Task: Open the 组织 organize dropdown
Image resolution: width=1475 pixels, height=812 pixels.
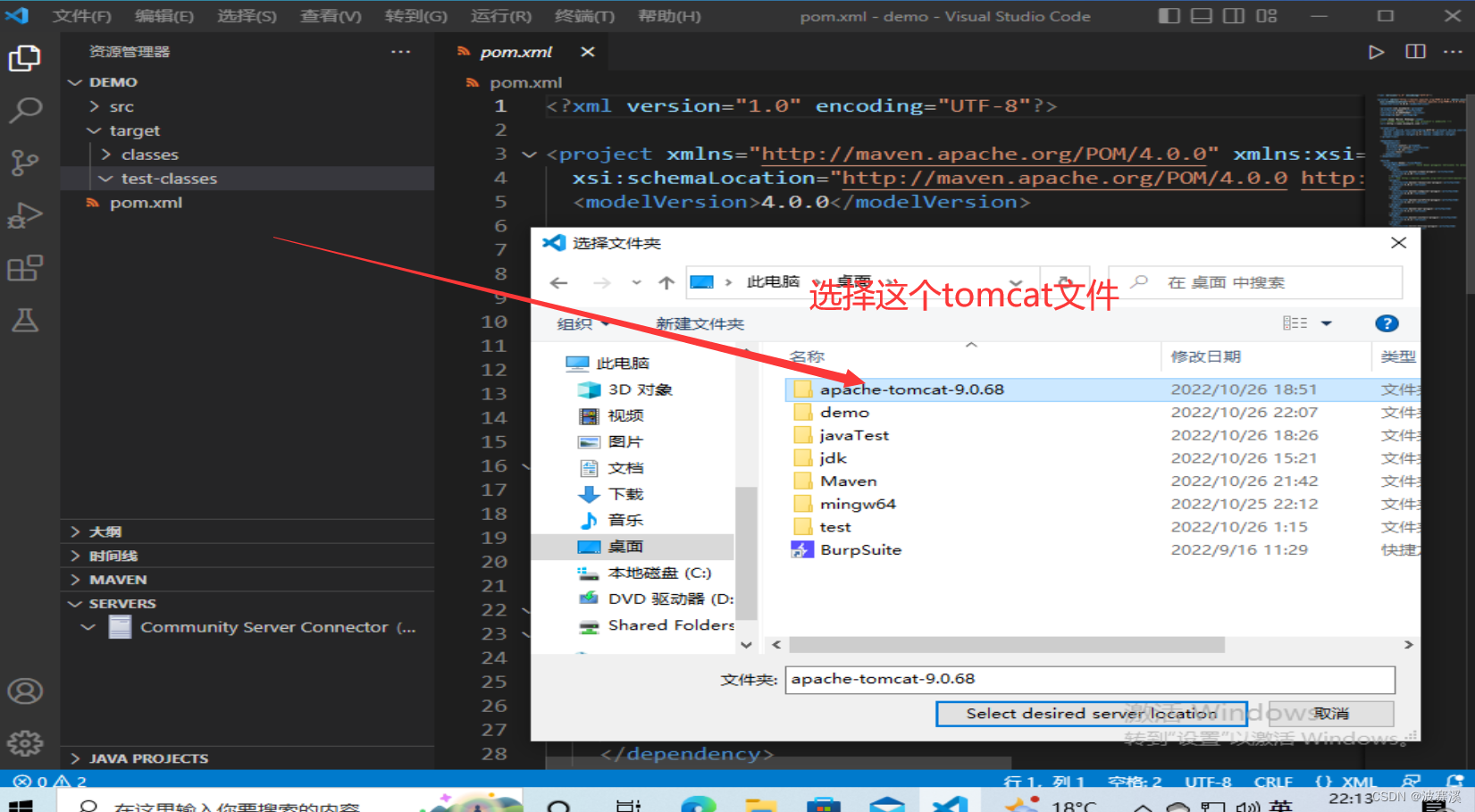Action: pyautogui.click(x=582, y=323)
